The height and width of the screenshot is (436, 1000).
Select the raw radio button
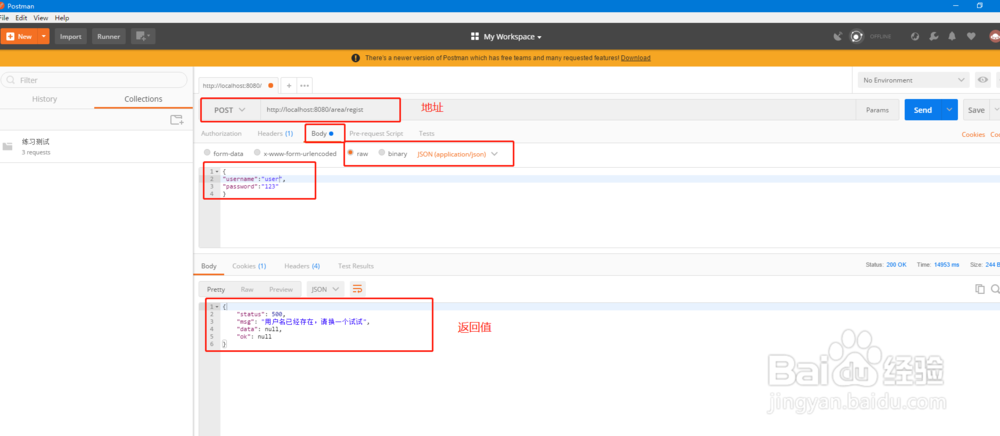pyautogui.click(x=350, y=154)
